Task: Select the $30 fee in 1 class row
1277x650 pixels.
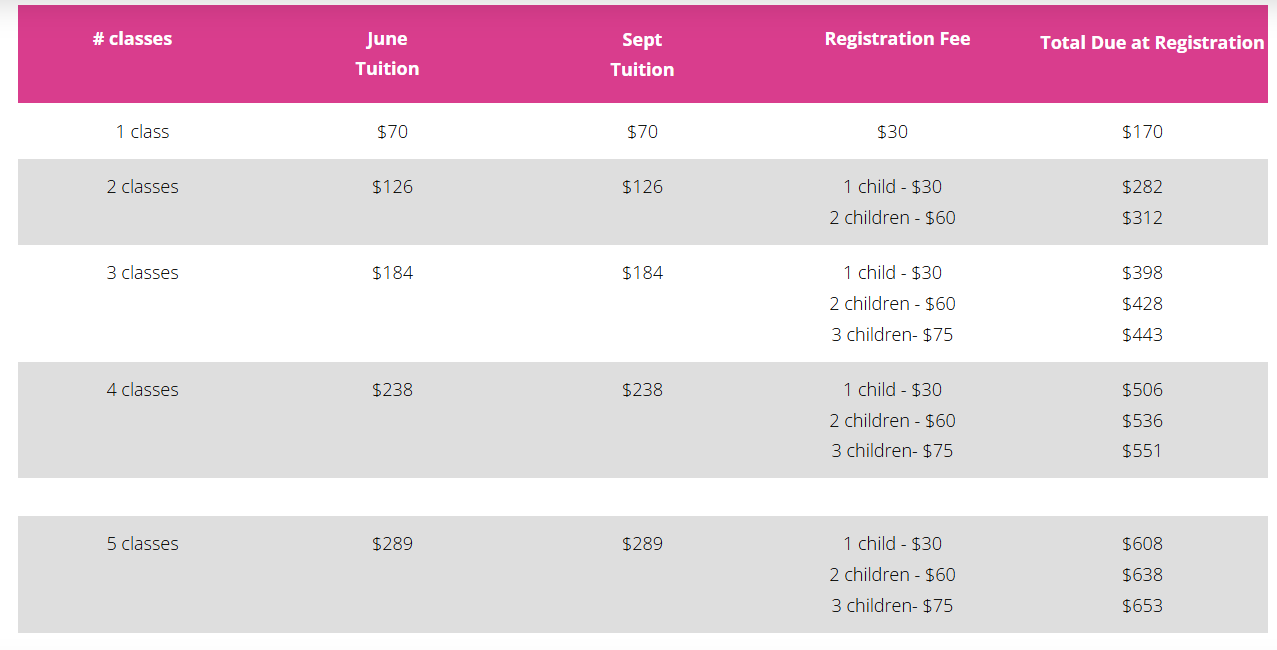Action: point(892,132)
